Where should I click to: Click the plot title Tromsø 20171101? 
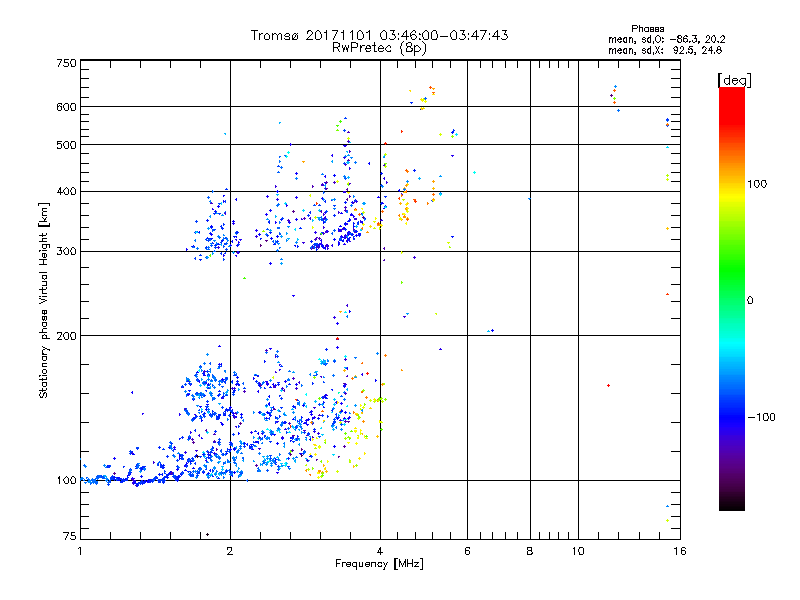(x=379, y=35)
